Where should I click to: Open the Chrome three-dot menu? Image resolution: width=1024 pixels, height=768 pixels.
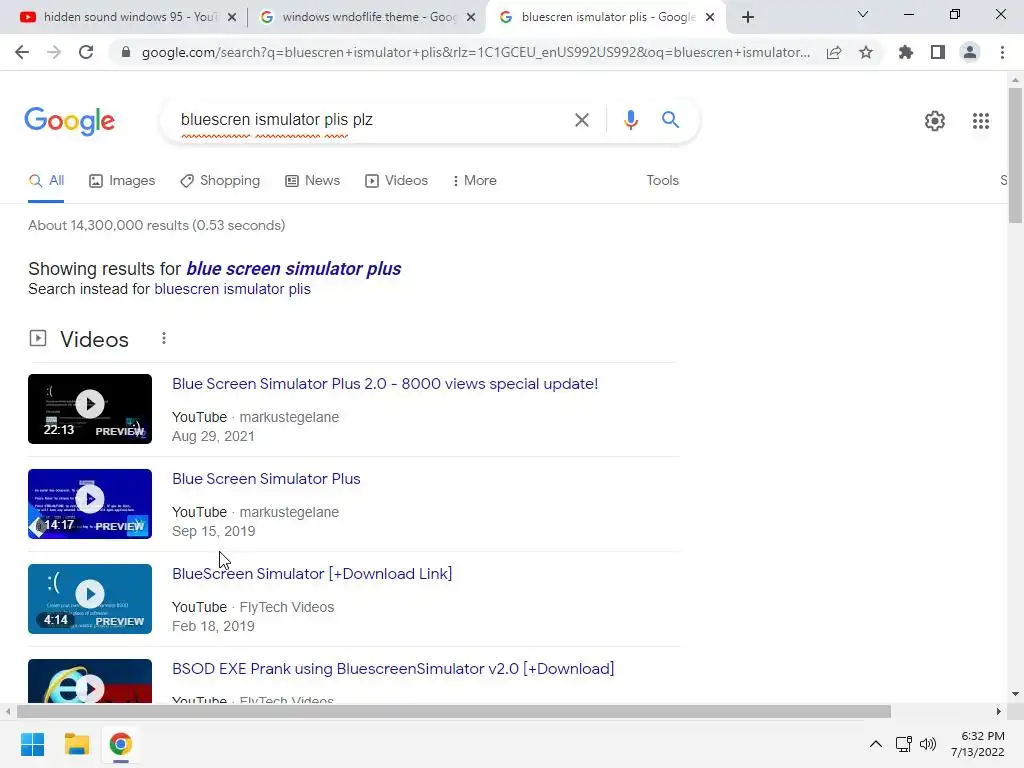tap(1002, 52)
